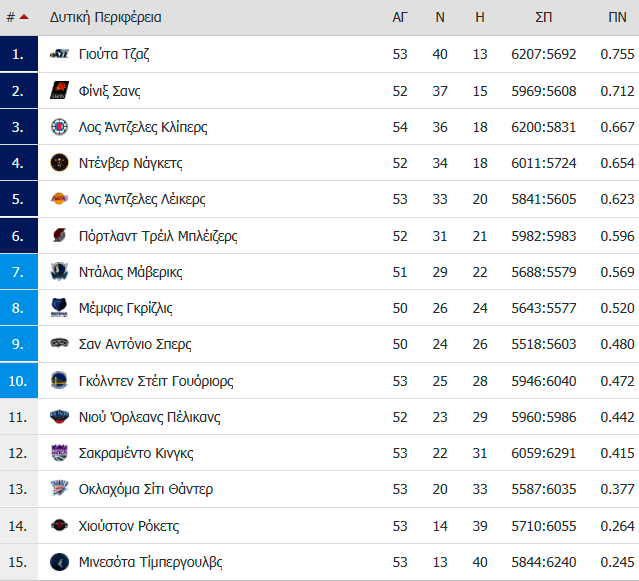The height and width of the screenshot is (581, 639).
Task: Open the Σακραμέντο Κινγκς team link
Action: [136, 453]
